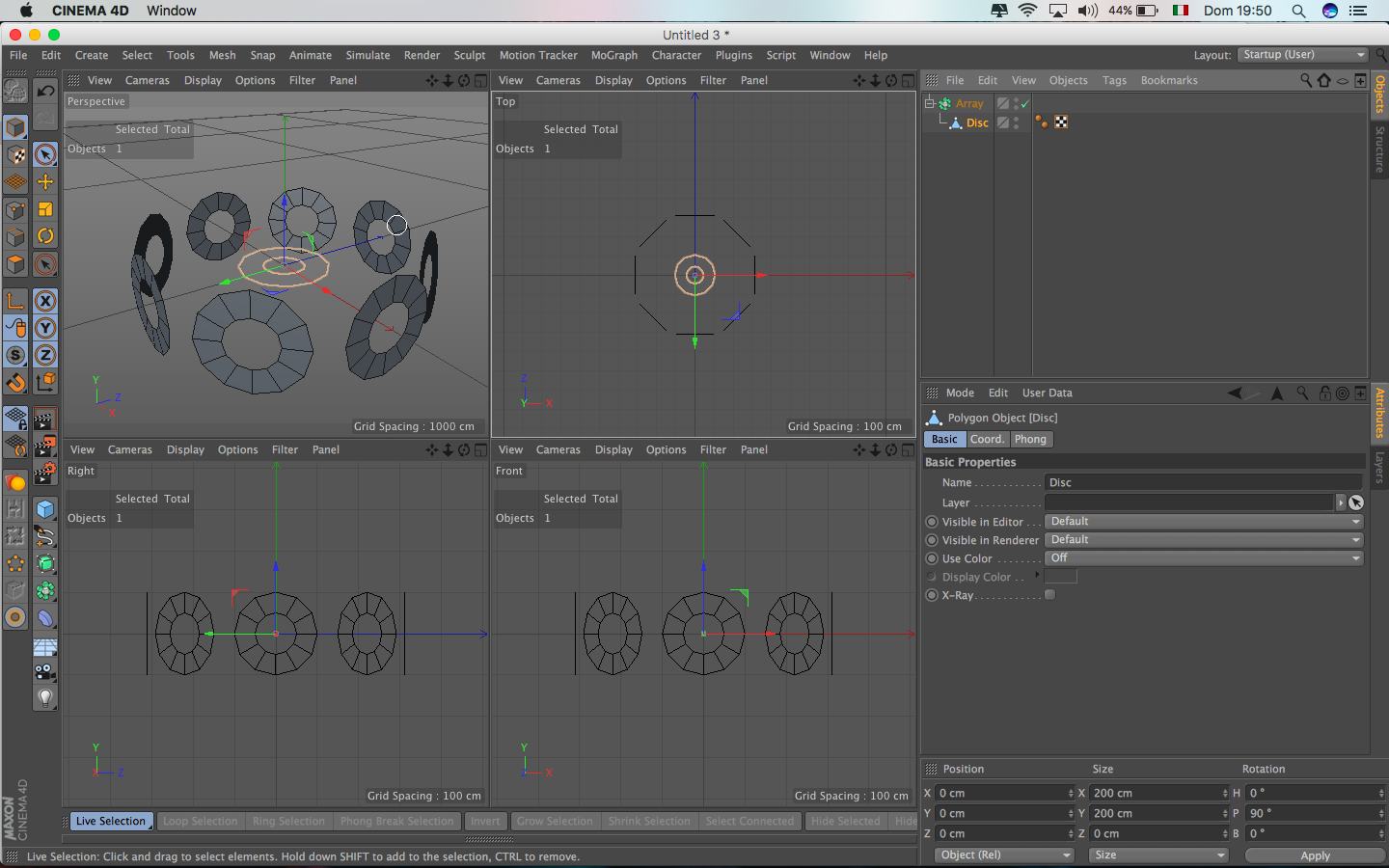1389x868 pixels.
Task: Click the Ring Selection button
Action: [x=289, y=822]
